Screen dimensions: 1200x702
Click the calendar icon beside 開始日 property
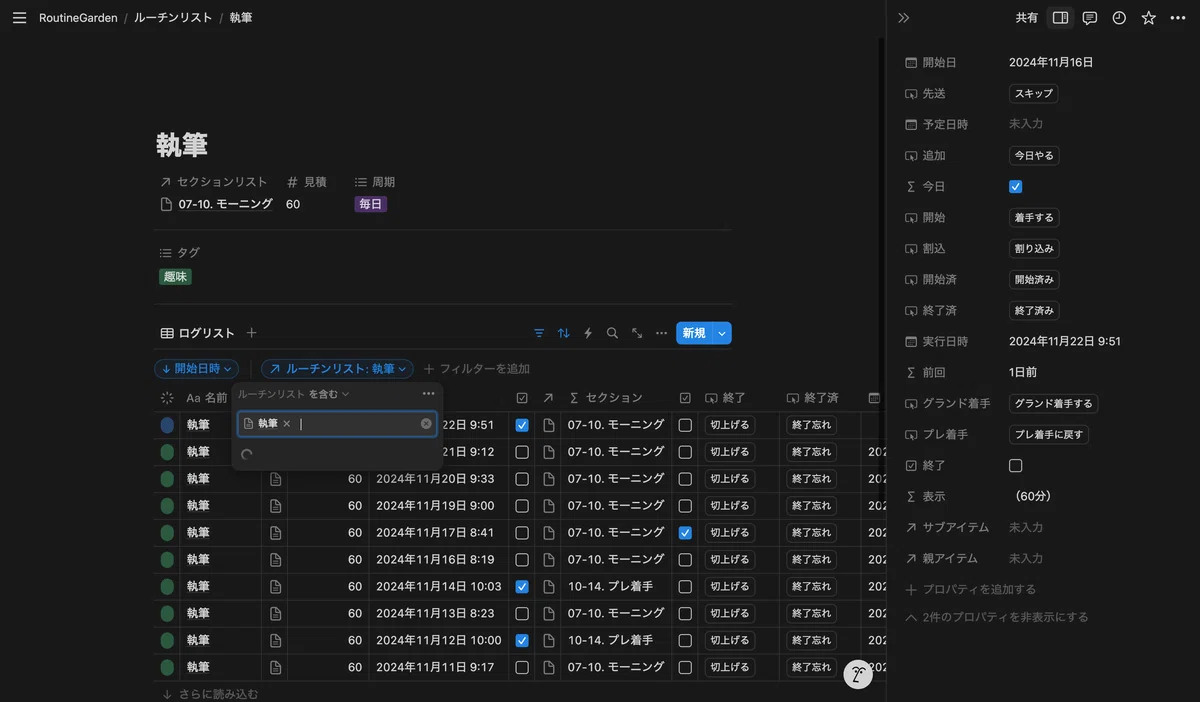tap(911, 62)
